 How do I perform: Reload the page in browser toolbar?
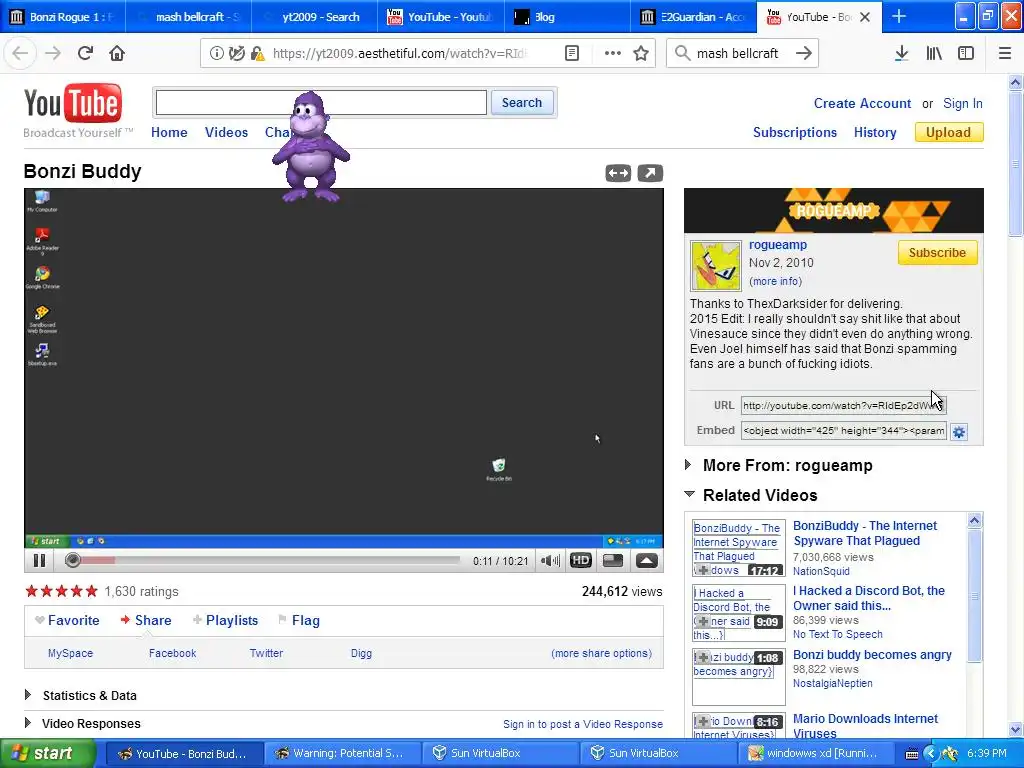pyautogui.click(x=85, y=53)
